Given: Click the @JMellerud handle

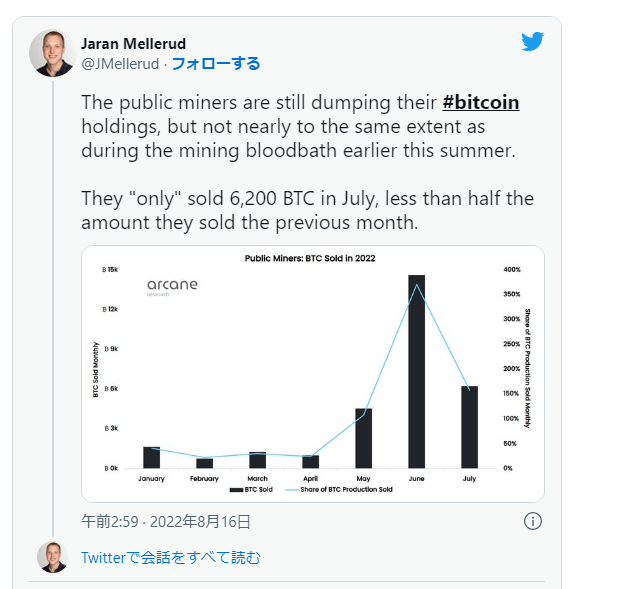Looking at the screenshot, I should (x=120, y=64).
